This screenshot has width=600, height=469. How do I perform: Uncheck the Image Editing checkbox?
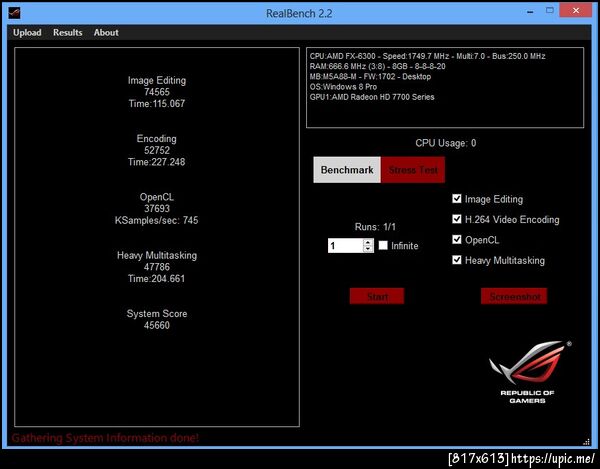[457, 199]
